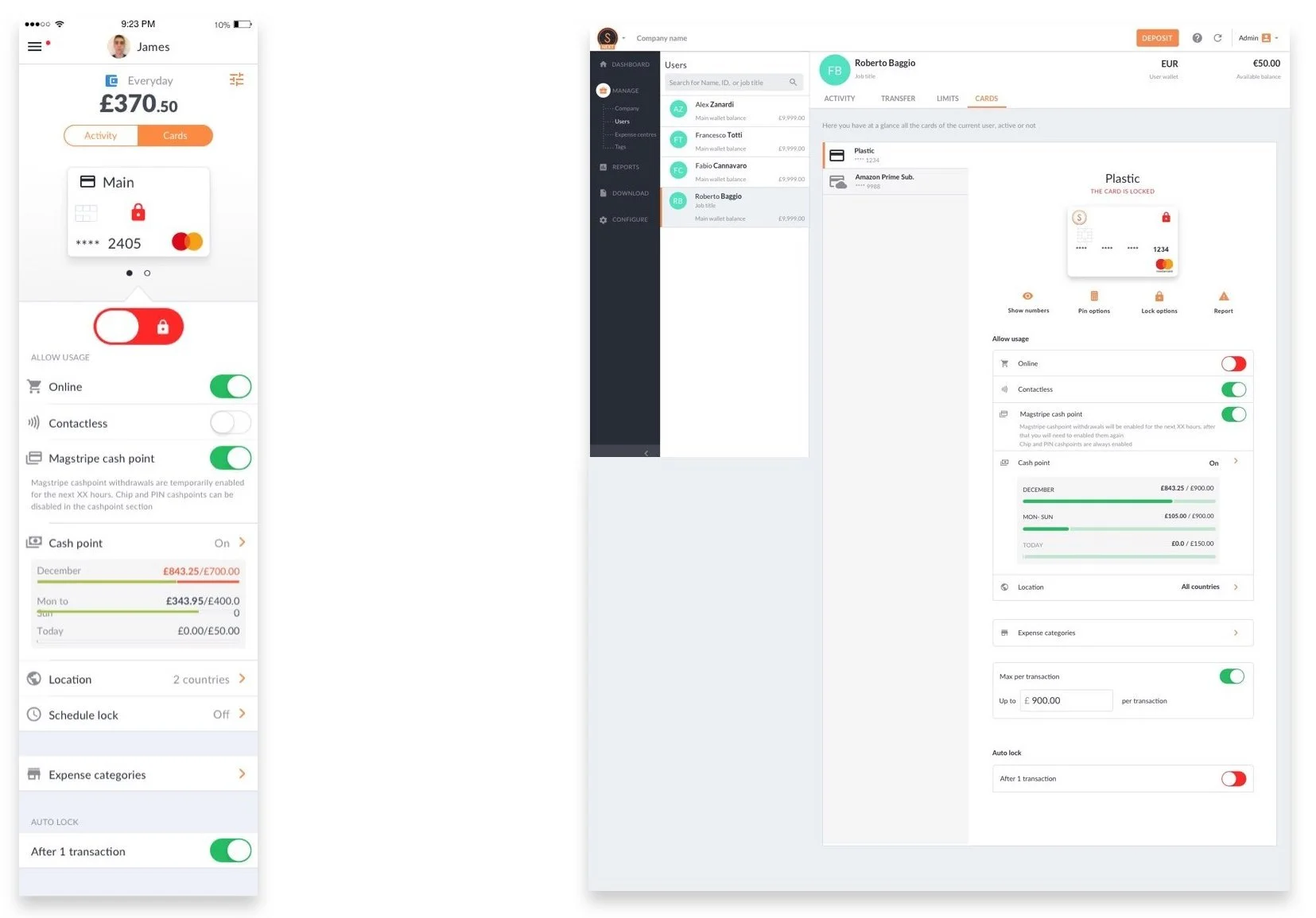Open Expense categories chevron in mobile
1316x918 pixels.
click(x=243, y=774)
